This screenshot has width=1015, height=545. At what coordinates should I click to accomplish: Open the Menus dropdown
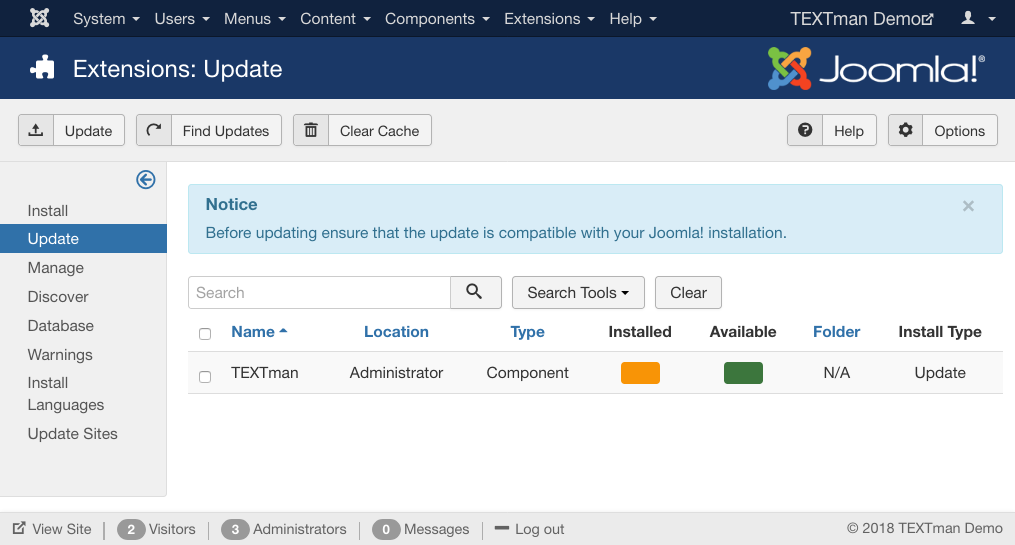(x=254, y=19)
